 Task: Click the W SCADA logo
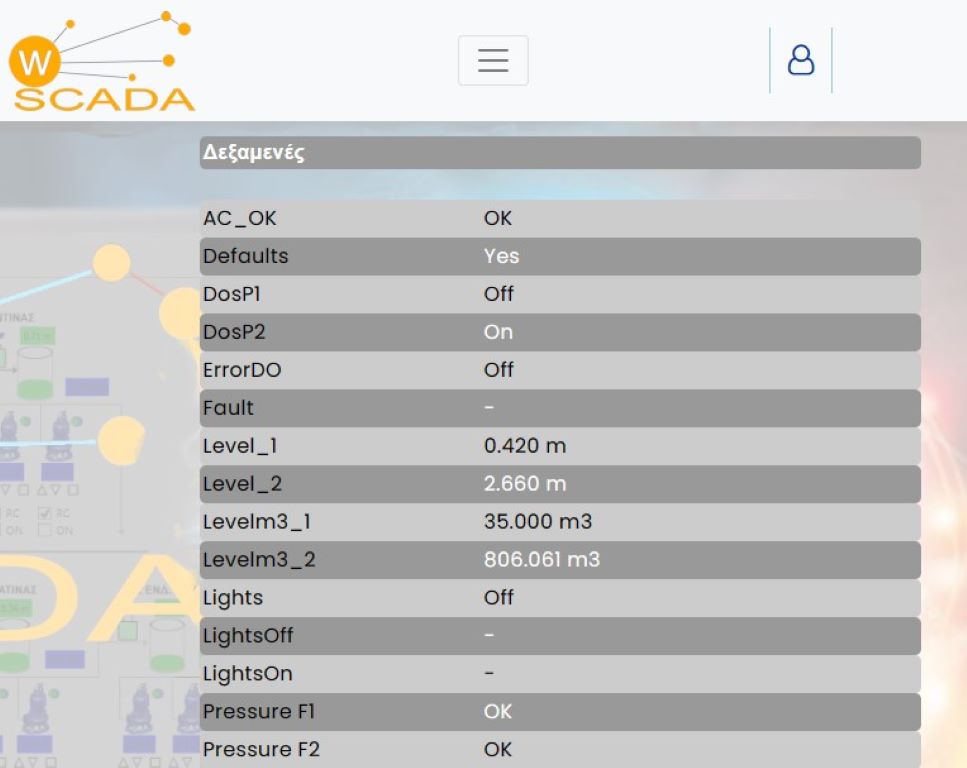[102, 62]
